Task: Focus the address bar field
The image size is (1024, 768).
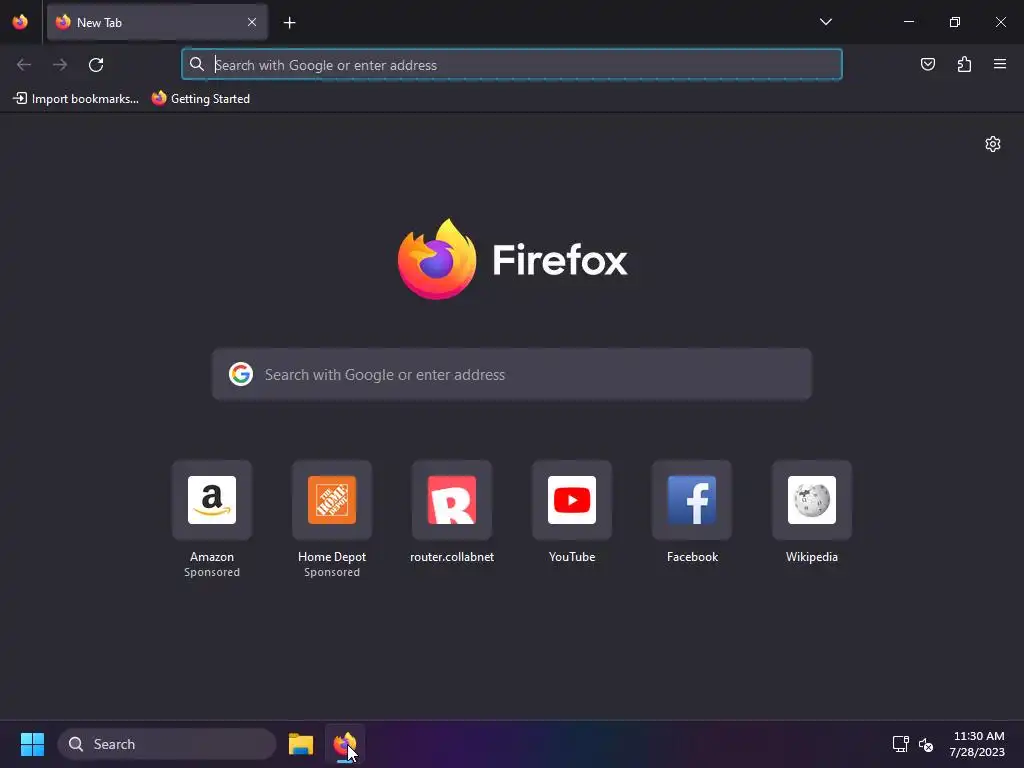Action: [512, 65]
